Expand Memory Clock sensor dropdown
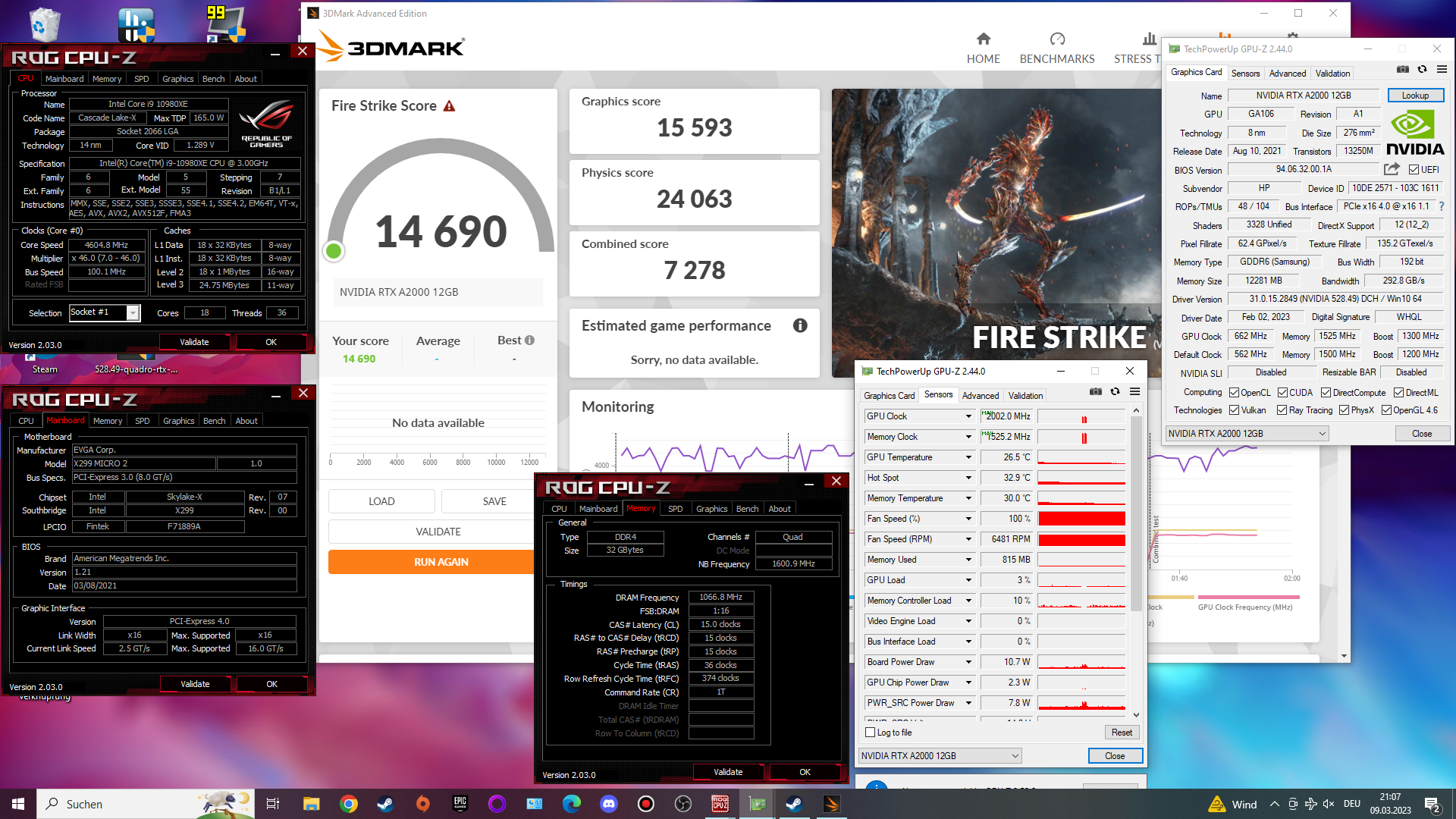The width and height of the screenshot is (1456, 819). coord(968,437)
